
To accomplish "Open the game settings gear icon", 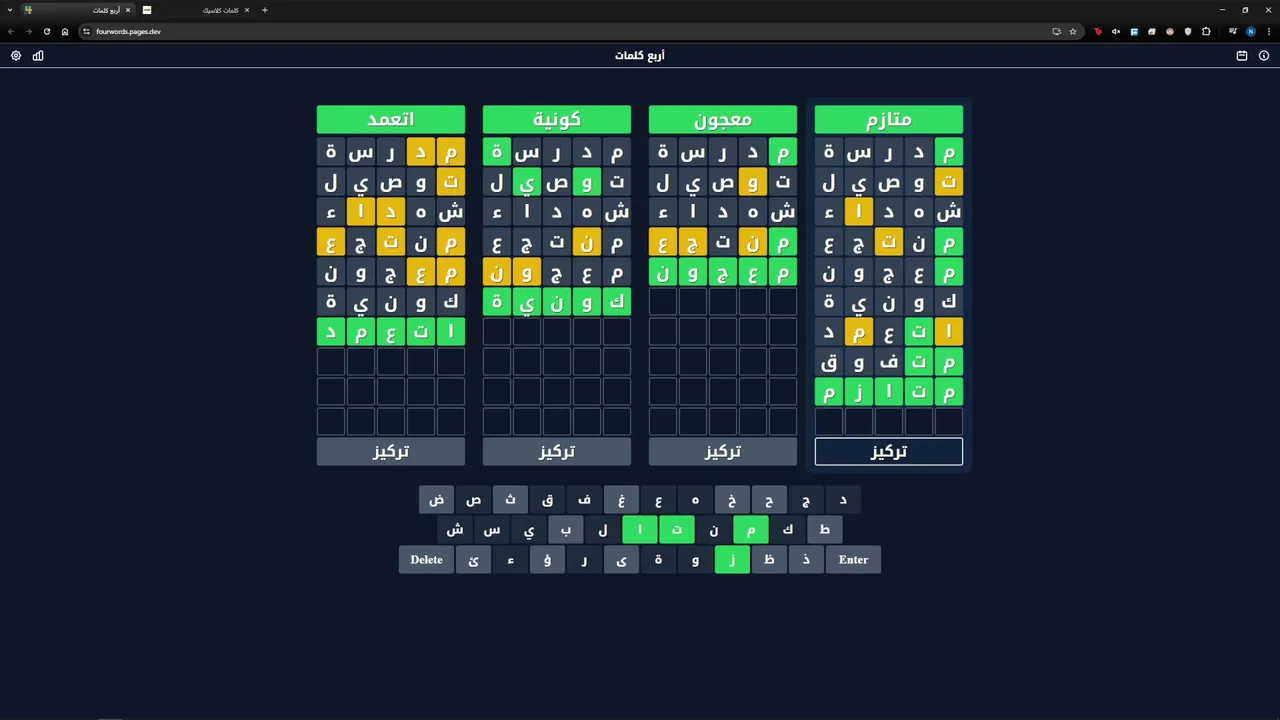I will (x=16, y=56).
